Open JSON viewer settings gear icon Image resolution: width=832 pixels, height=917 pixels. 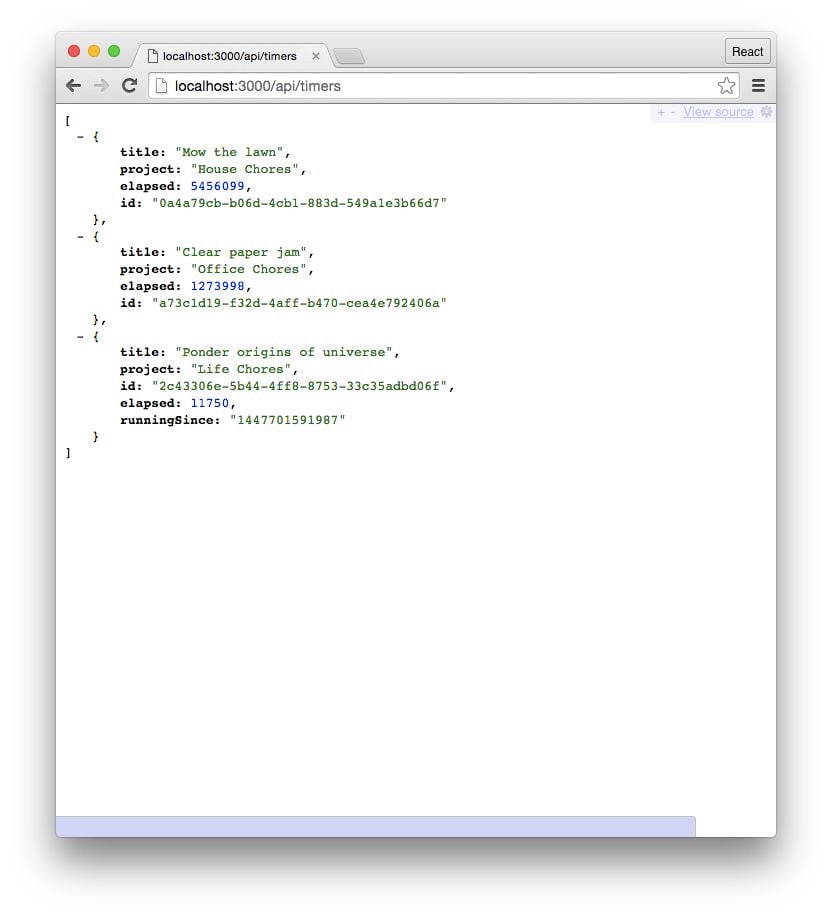tap(766, 112)
